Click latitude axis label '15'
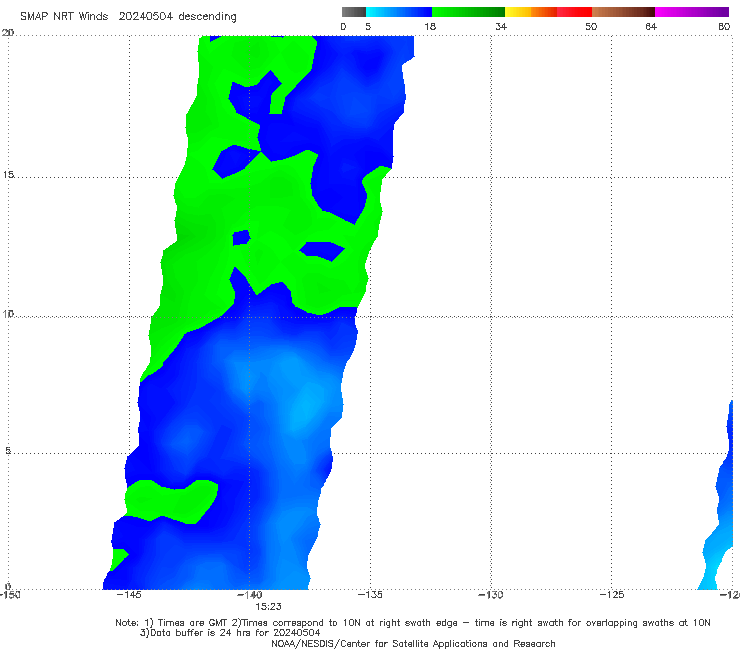The width and height of the screenshot is (740, 650). pos(8,175)
